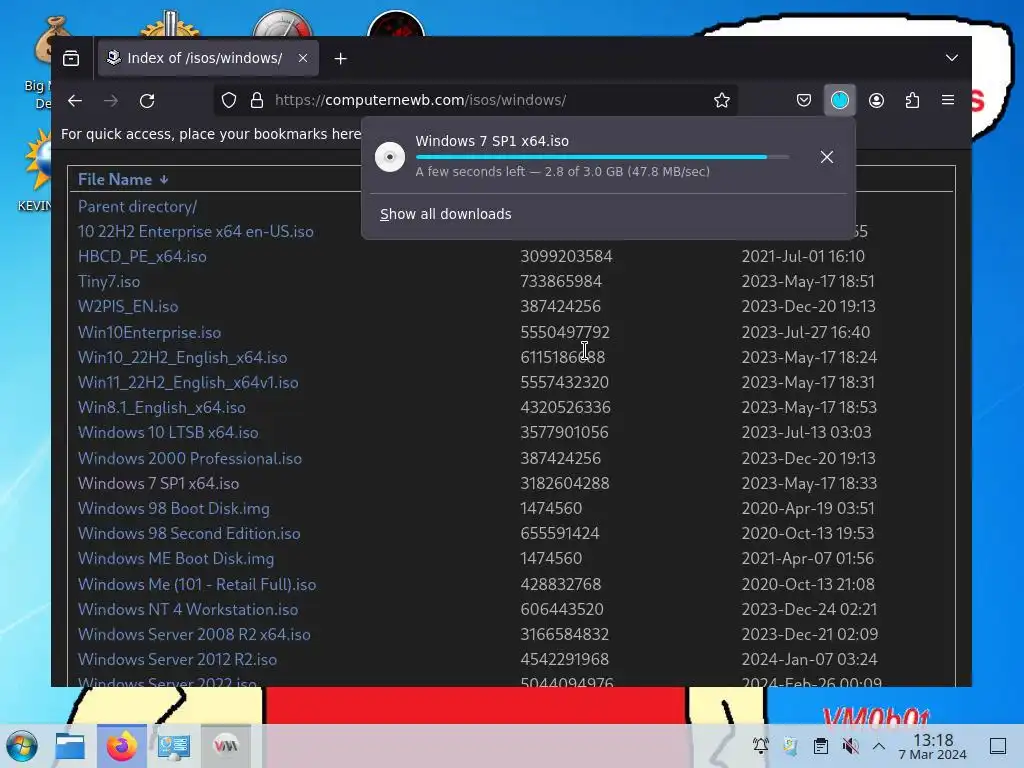Download Windows NT 4 Workstation.iso

[187, 609]
